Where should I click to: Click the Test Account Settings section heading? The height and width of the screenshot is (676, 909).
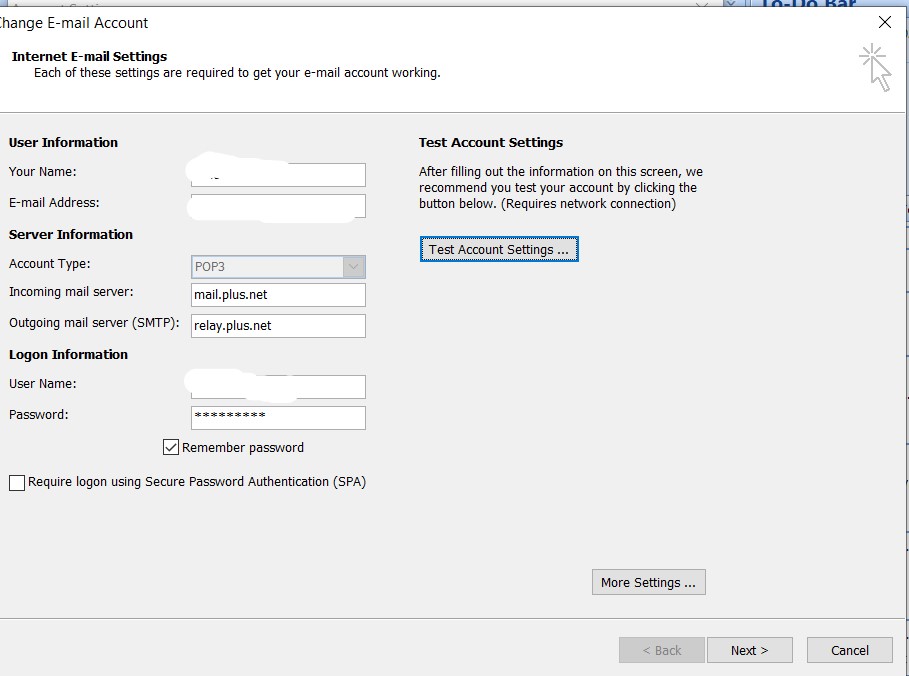pos(490,142)
